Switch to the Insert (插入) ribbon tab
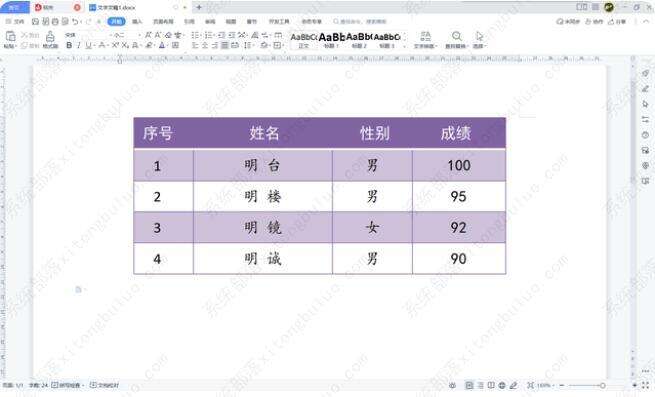This screenshot has width=655, height=397. [x=137, y=21]
